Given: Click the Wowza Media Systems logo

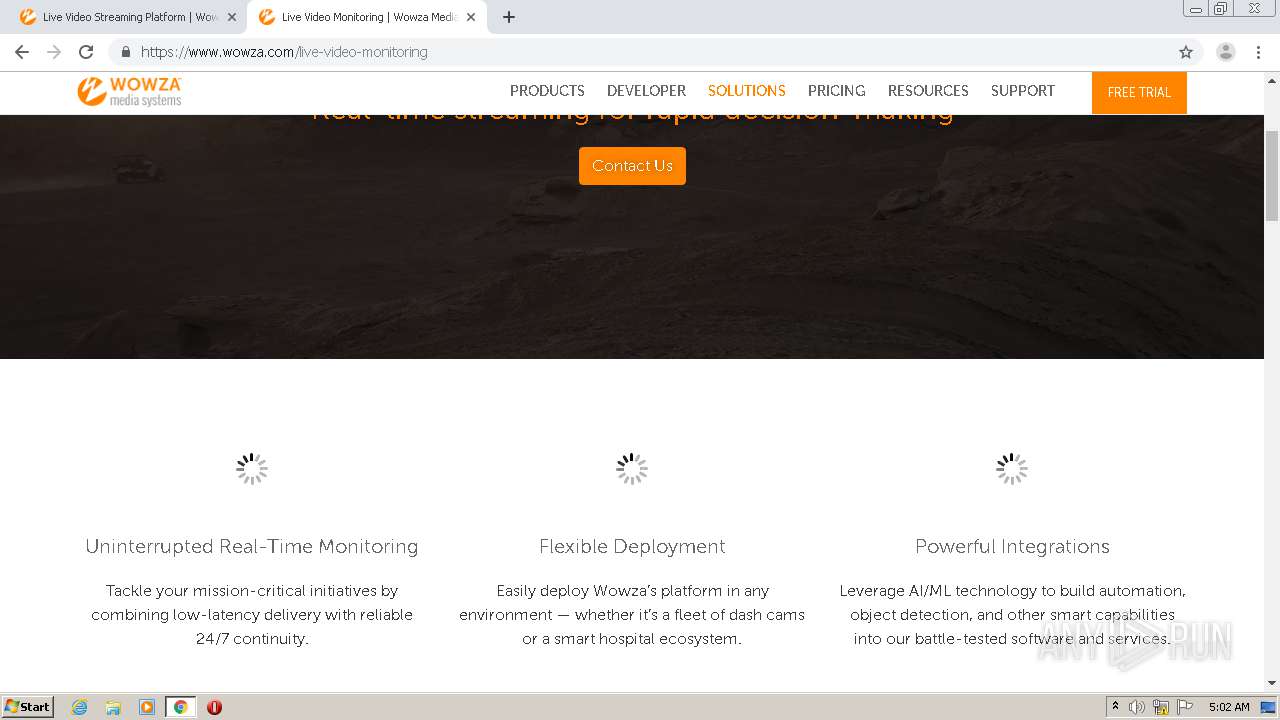Looking at the screenshot, I should click(129, 91).
